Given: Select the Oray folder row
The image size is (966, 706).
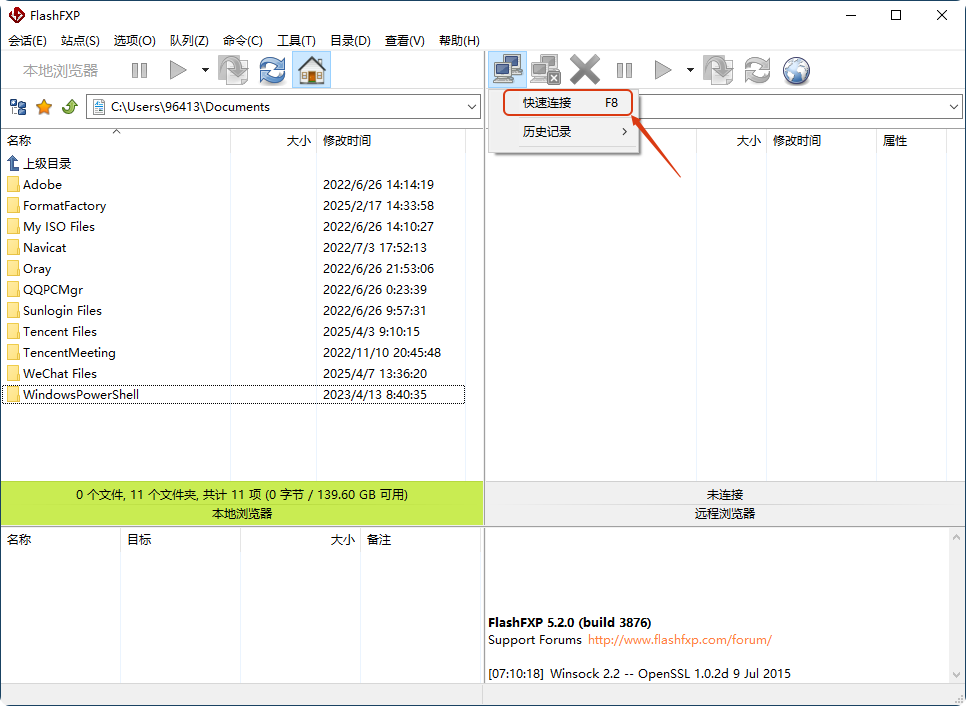Looking at the screenshot, I should click(x=233, y=269).
